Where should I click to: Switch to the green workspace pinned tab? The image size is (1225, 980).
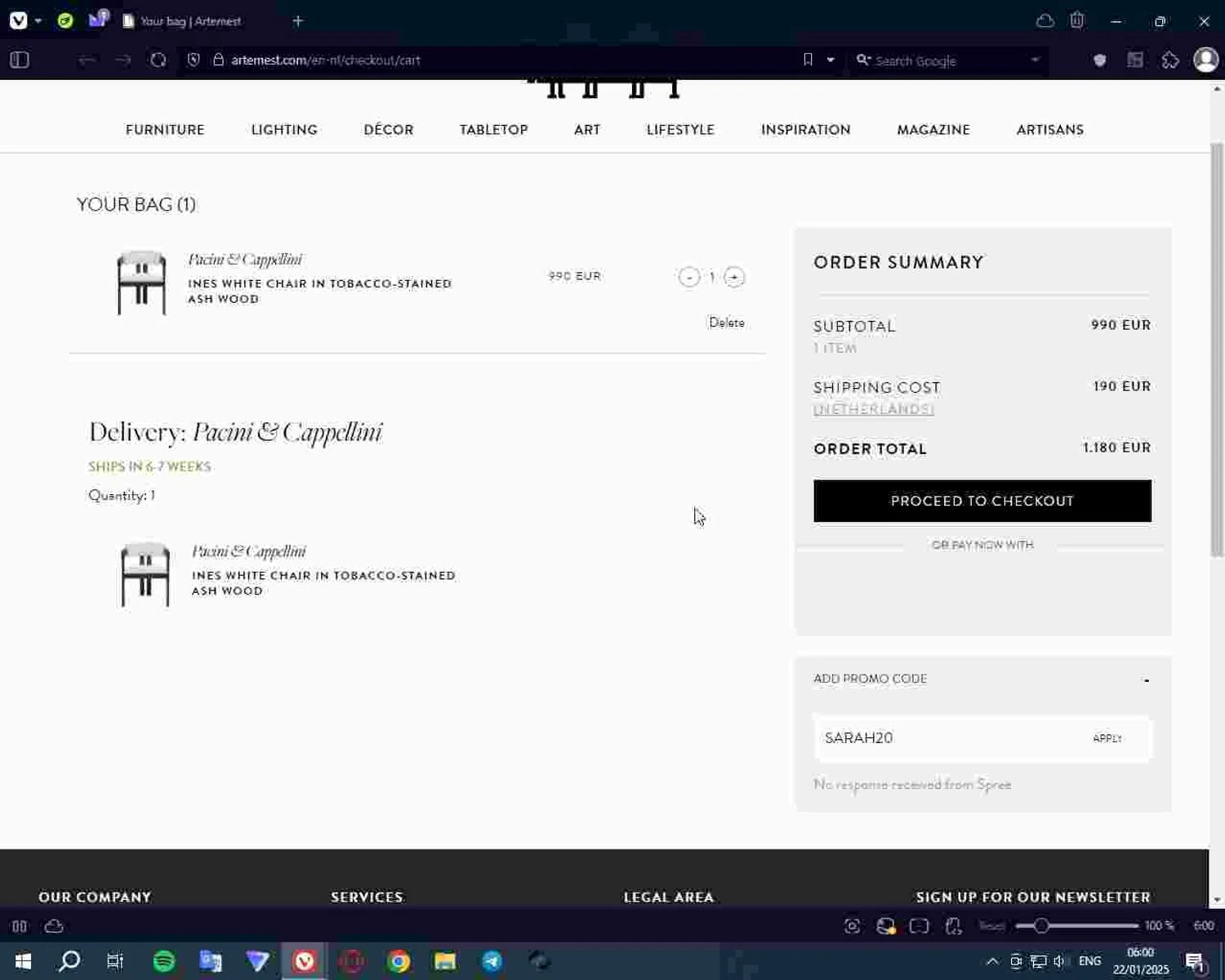click(65, 20)
